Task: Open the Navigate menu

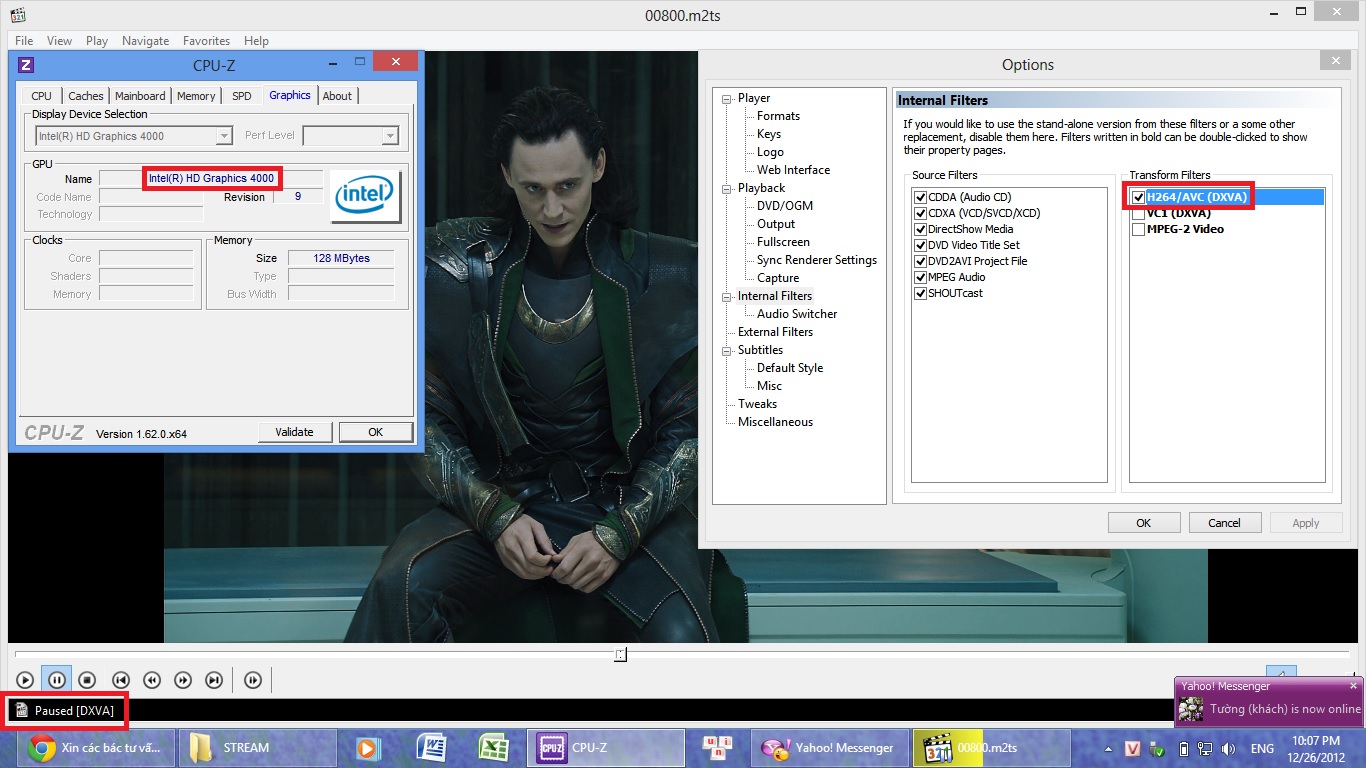Action: (145, 41)
